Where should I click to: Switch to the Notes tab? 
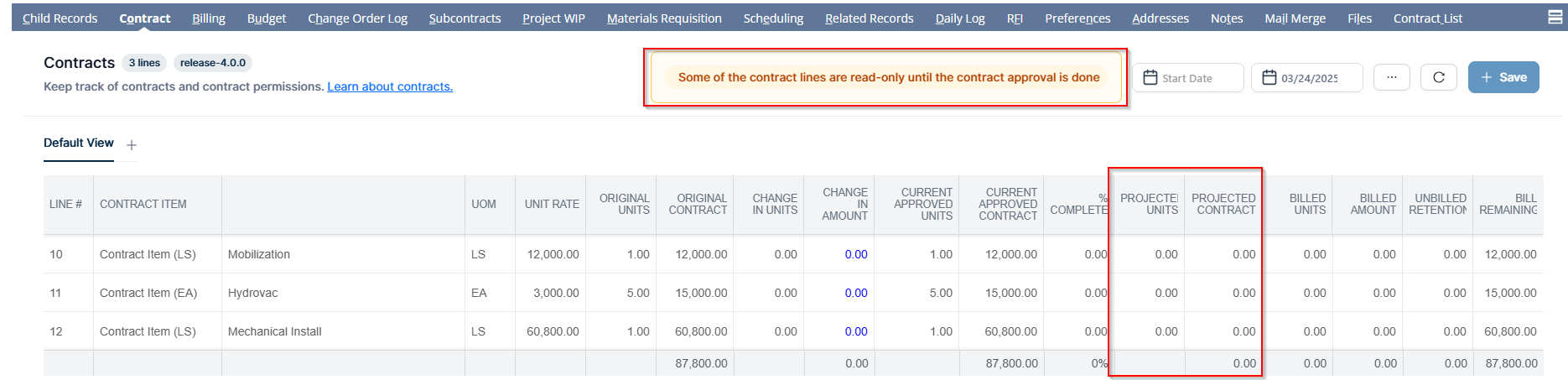[1227, 18]
